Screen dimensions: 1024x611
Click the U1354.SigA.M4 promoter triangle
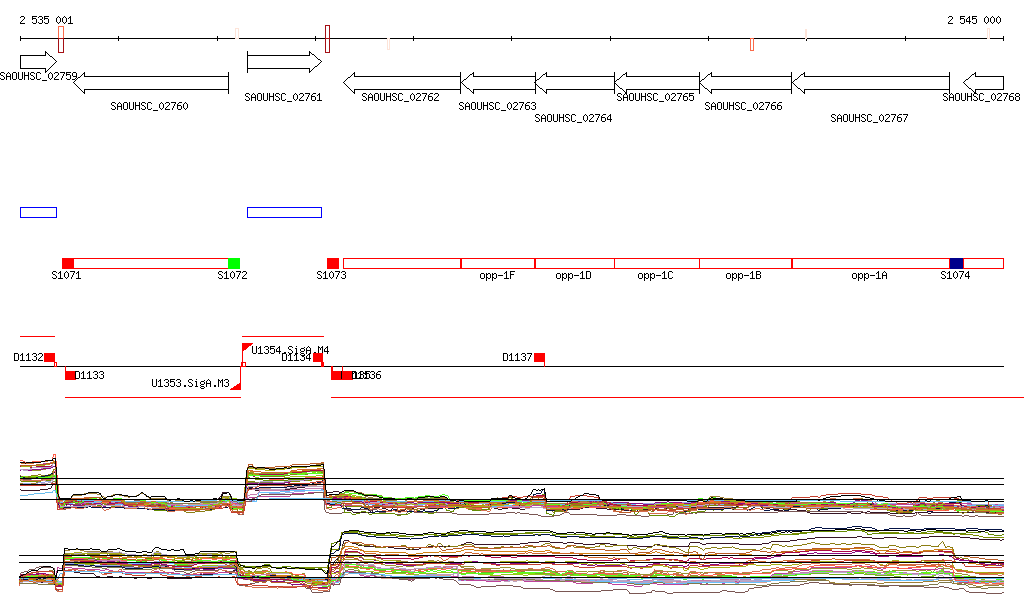pyautogui.click(x=246, y=347)
